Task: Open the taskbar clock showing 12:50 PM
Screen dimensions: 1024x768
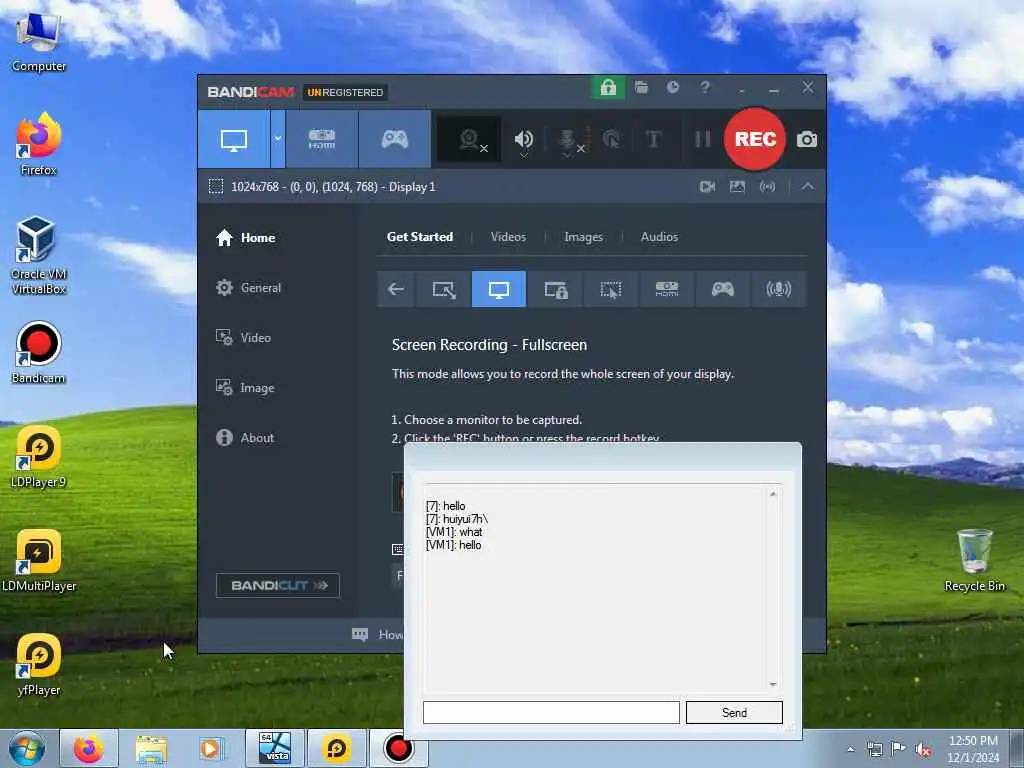Action: [x=973, y=749]
